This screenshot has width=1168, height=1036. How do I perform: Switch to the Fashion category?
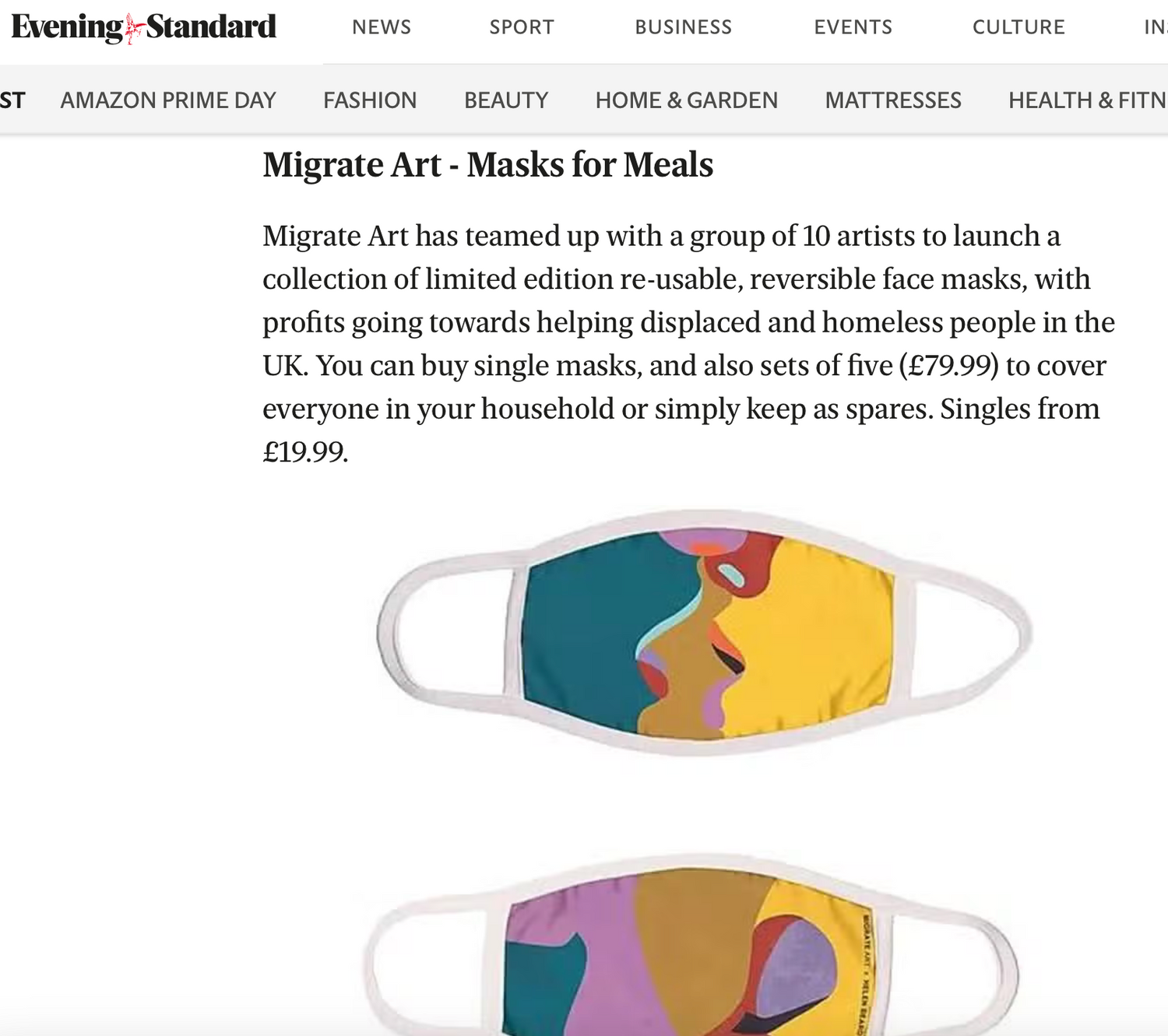pyautogui.click(x=370, y=100)
